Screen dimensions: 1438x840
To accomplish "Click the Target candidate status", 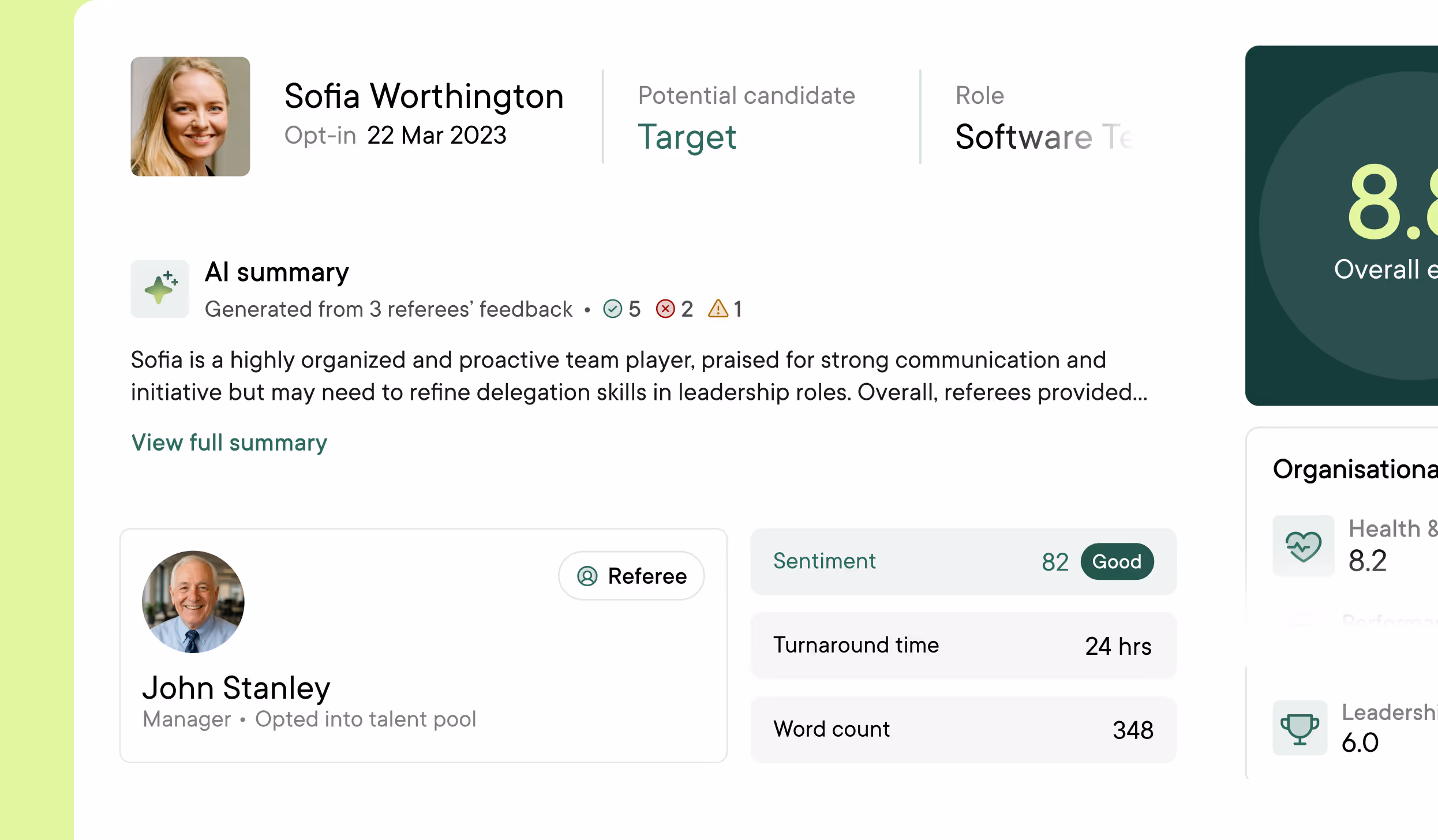I will [x=687, y=137].
